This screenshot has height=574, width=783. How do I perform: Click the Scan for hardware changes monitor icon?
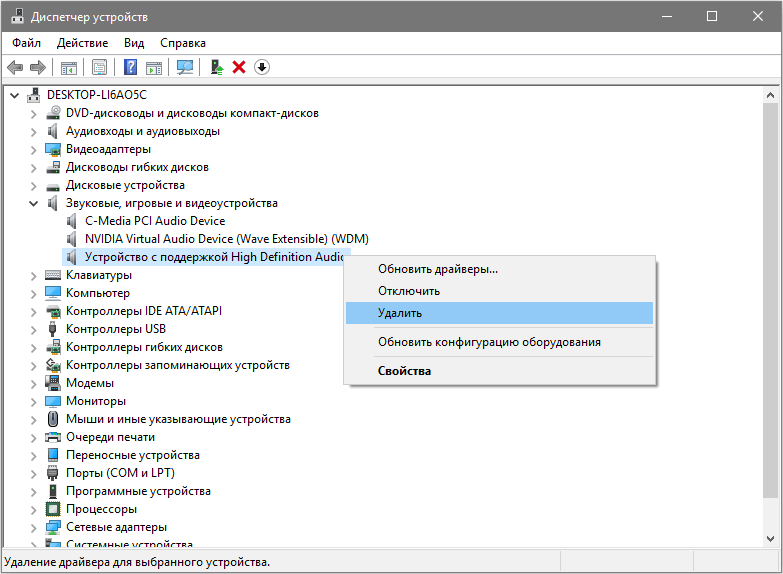(x=184, y=67)
